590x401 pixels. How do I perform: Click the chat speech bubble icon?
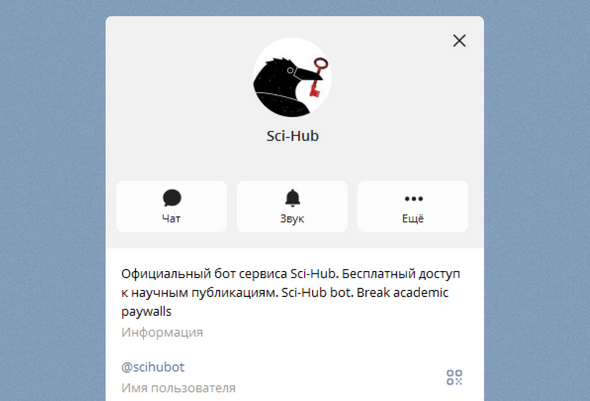coord(172,198)
